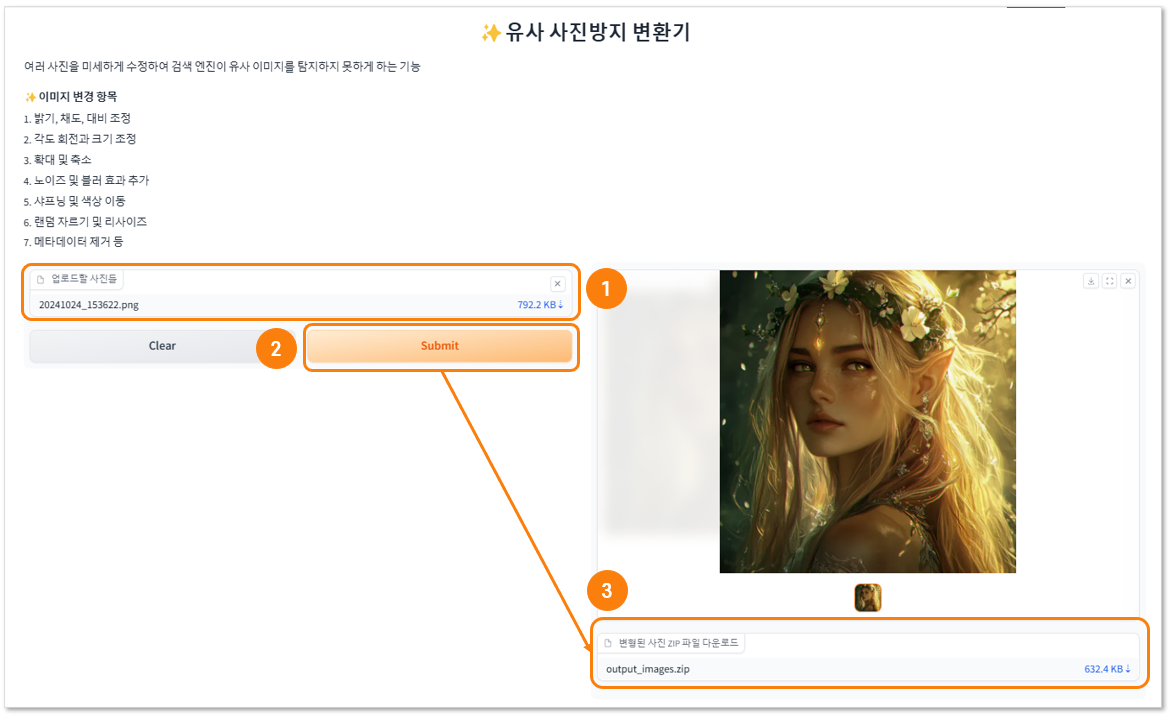This screenshot has width=1170, height=715.
Task: Click the 변형된 사진 ZIP 파일 다운로드 label
Action: [x=678, y=643]
